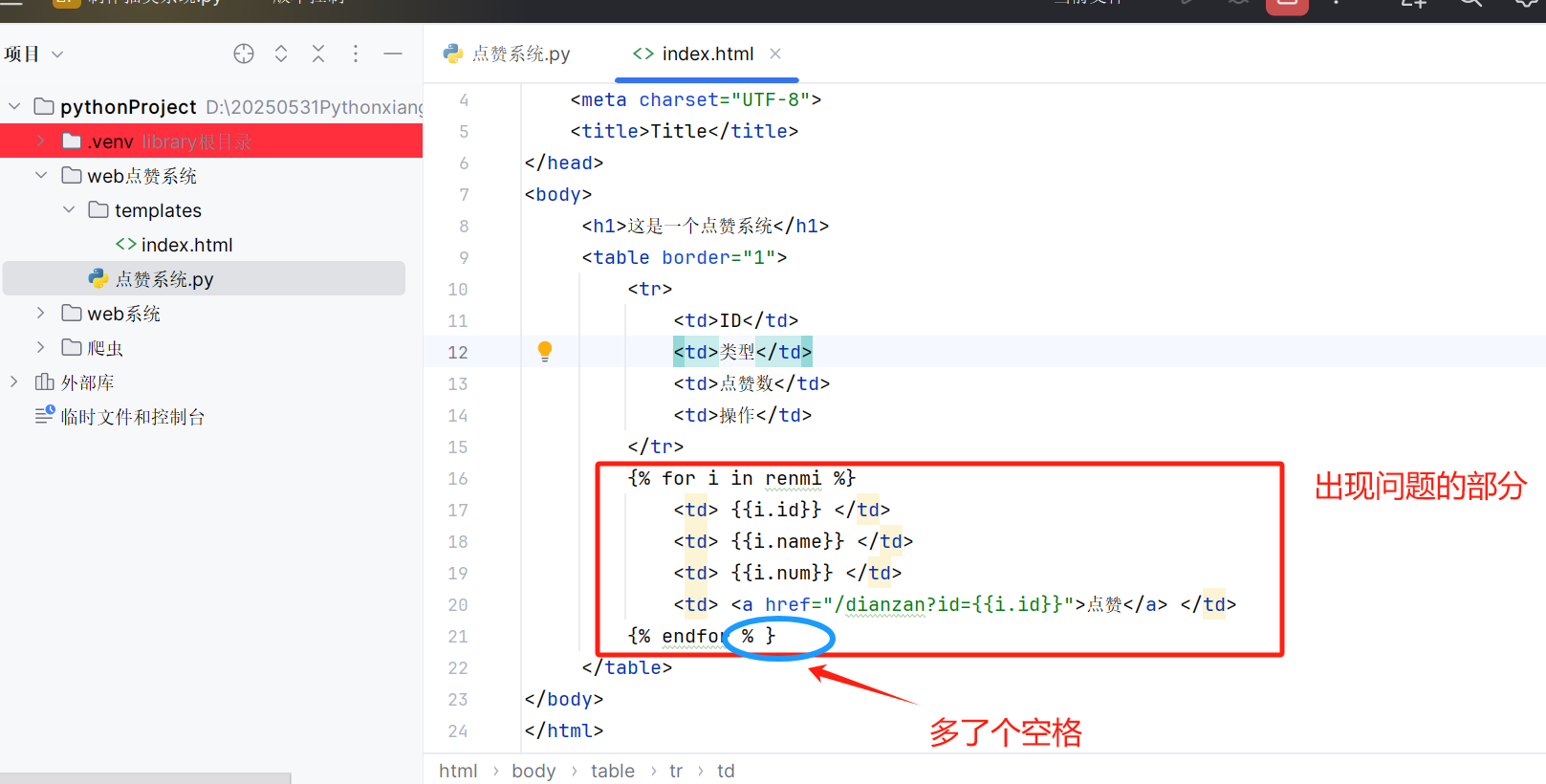
Task: Click the HTML file icon beside index.html in tree
Action: point(126,244)
